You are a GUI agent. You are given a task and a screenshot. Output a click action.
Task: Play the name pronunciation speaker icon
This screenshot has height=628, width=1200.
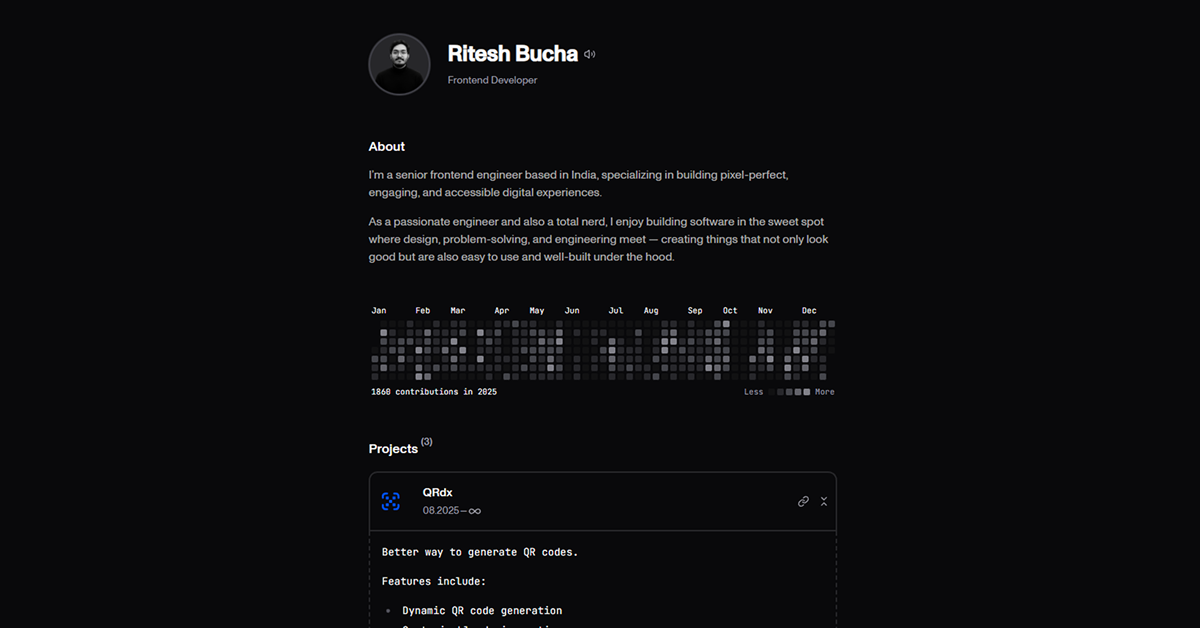[589, 54]
